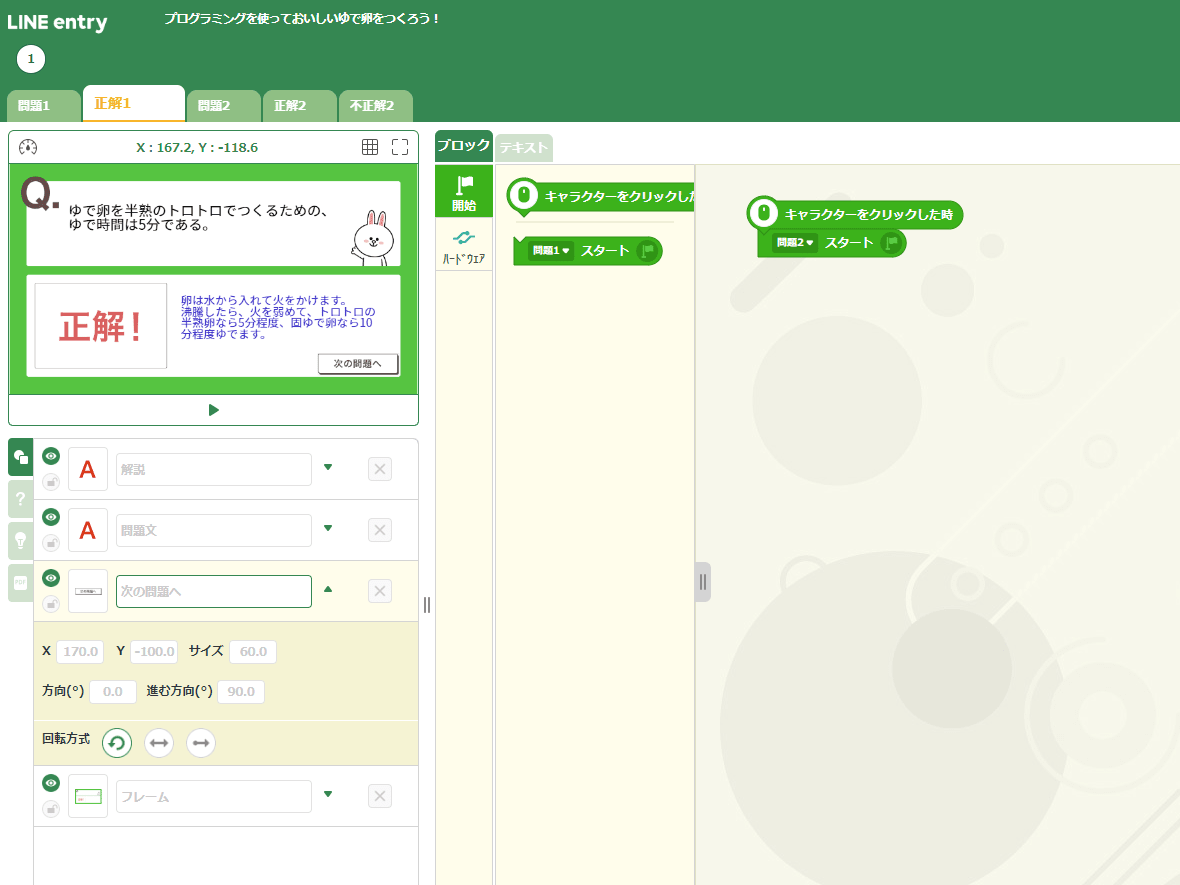The width and height of the screenshot is (1180, 885).
Task: Click the LINE entry logo
Action: [57, 22]
